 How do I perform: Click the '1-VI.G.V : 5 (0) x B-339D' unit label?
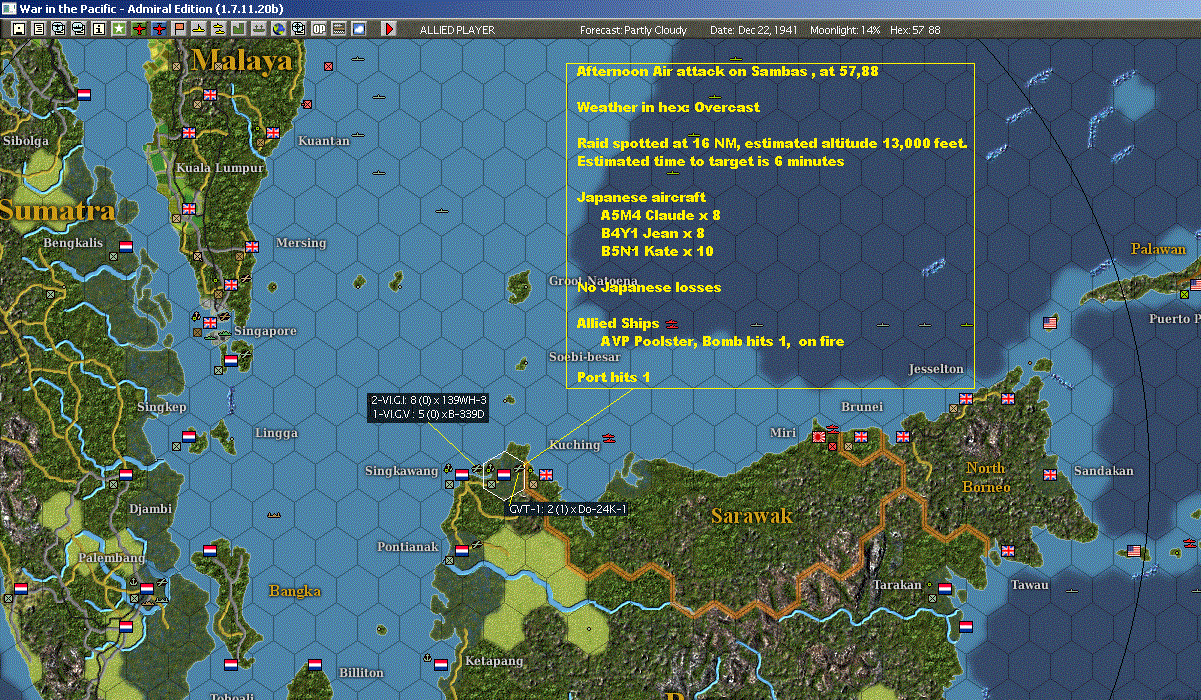click(428, 414)
